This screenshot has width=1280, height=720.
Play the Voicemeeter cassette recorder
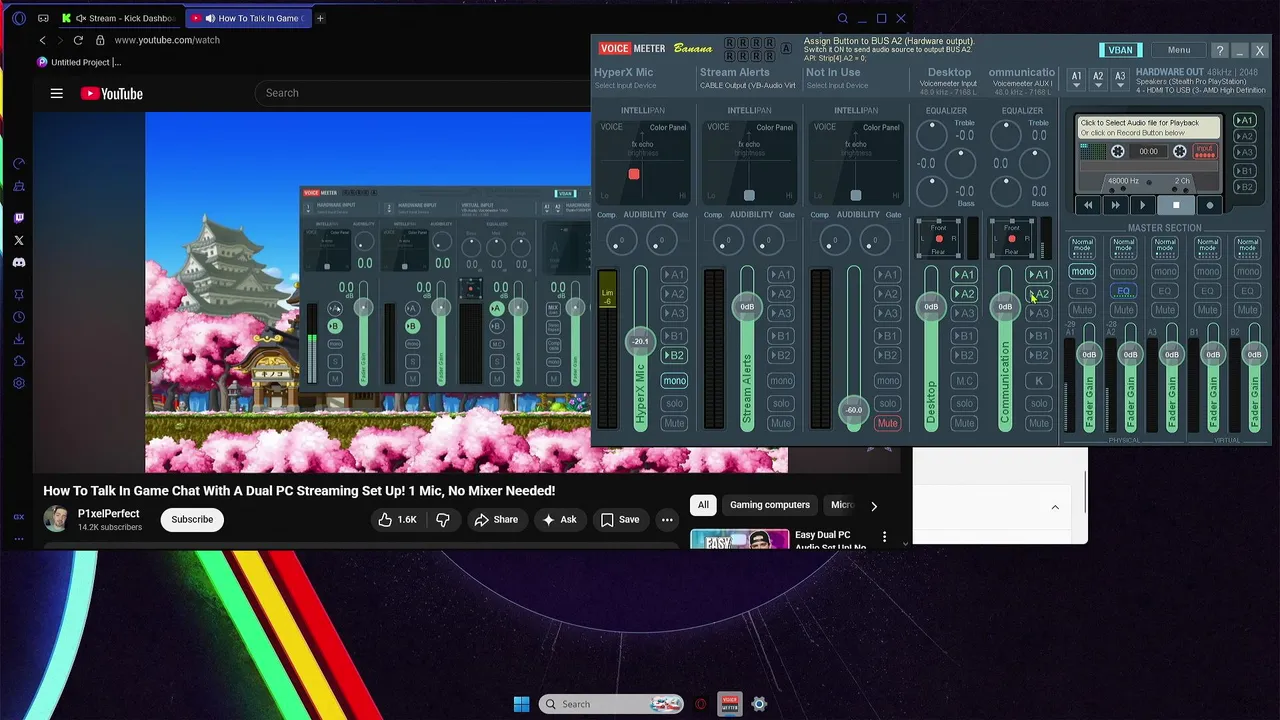(1142, 205)
